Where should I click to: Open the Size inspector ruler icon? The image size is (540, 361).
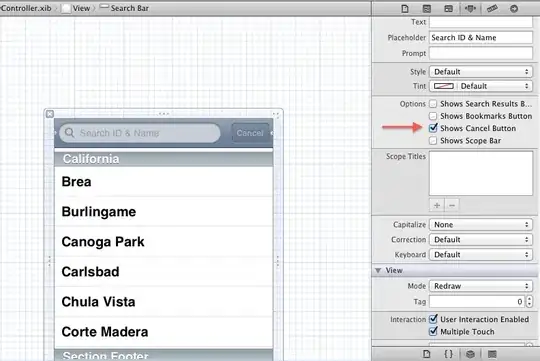point(492,9)
